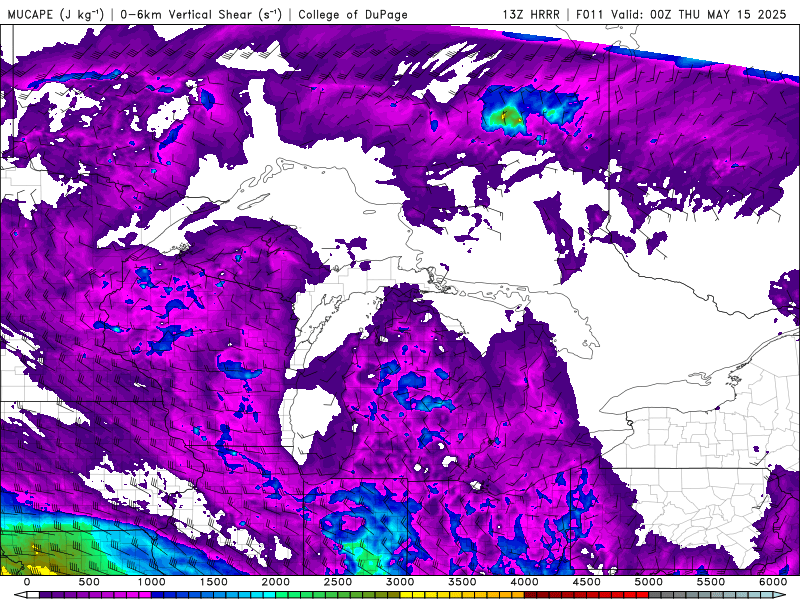
Task: Click the 4000 legend label
Action: coord(524,582)
